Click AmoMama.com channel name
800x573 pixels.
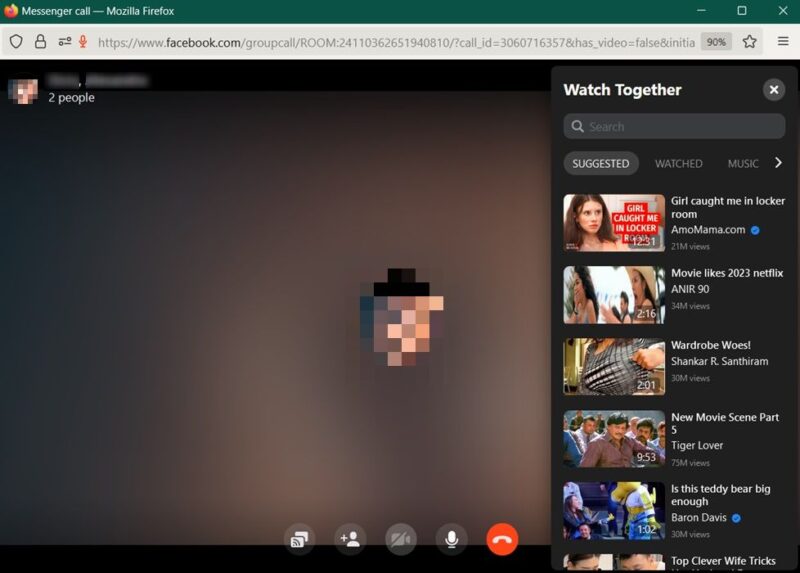click(708, 230)
